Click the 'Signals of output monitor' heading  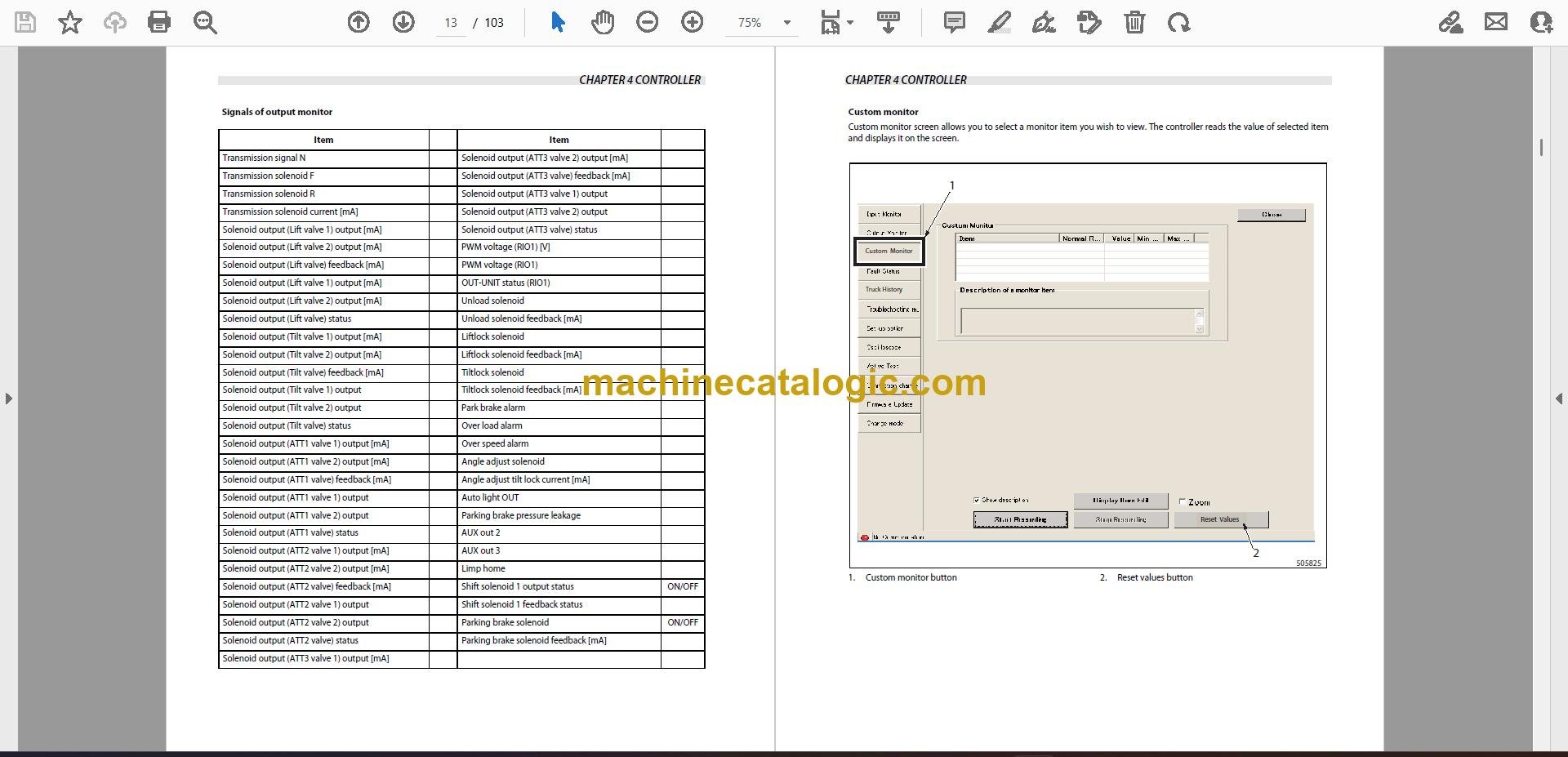[x=277, y=112]
